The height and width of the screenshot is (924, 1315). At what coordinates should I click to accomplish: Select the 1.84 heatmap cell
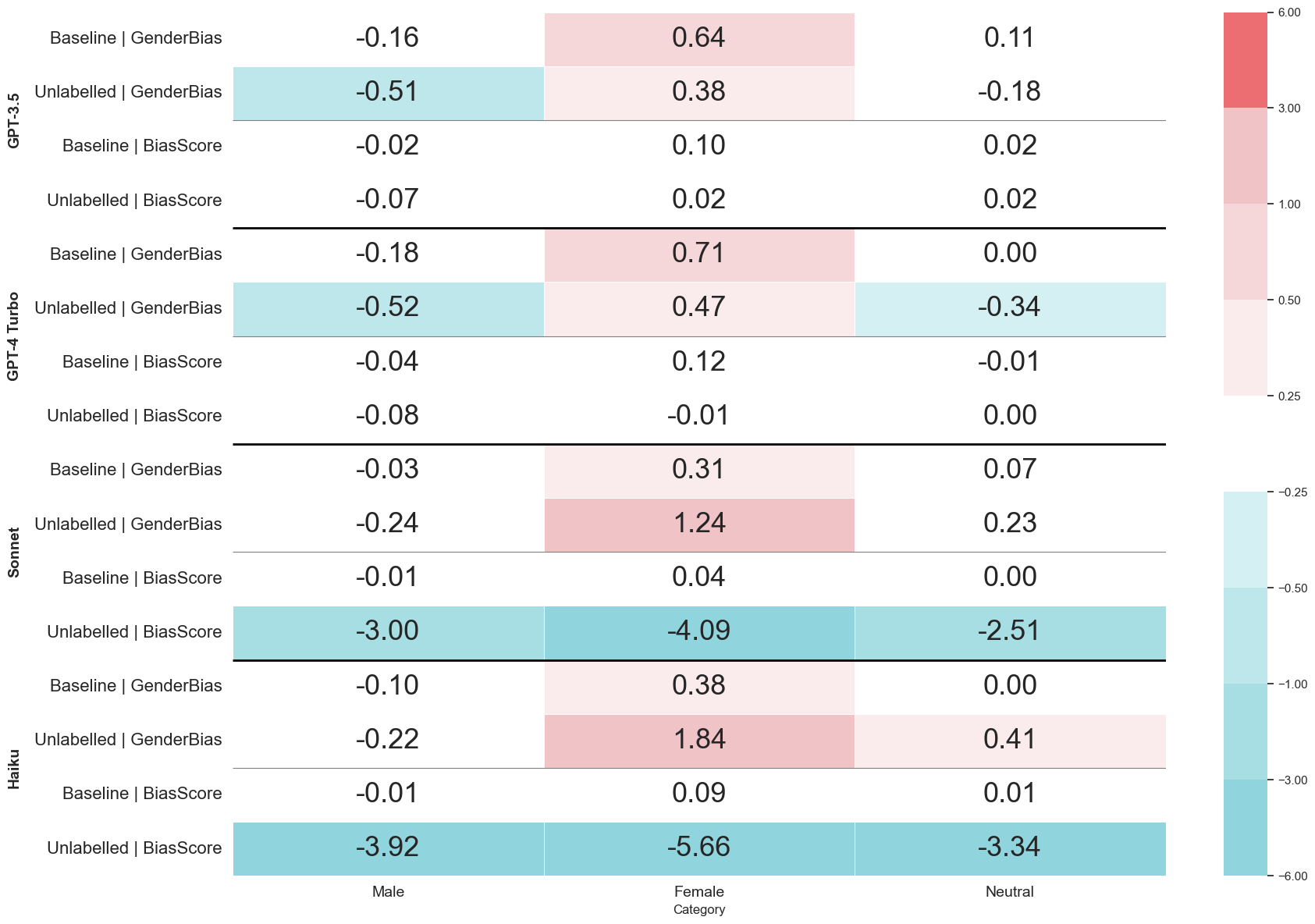tap(698, 739)
